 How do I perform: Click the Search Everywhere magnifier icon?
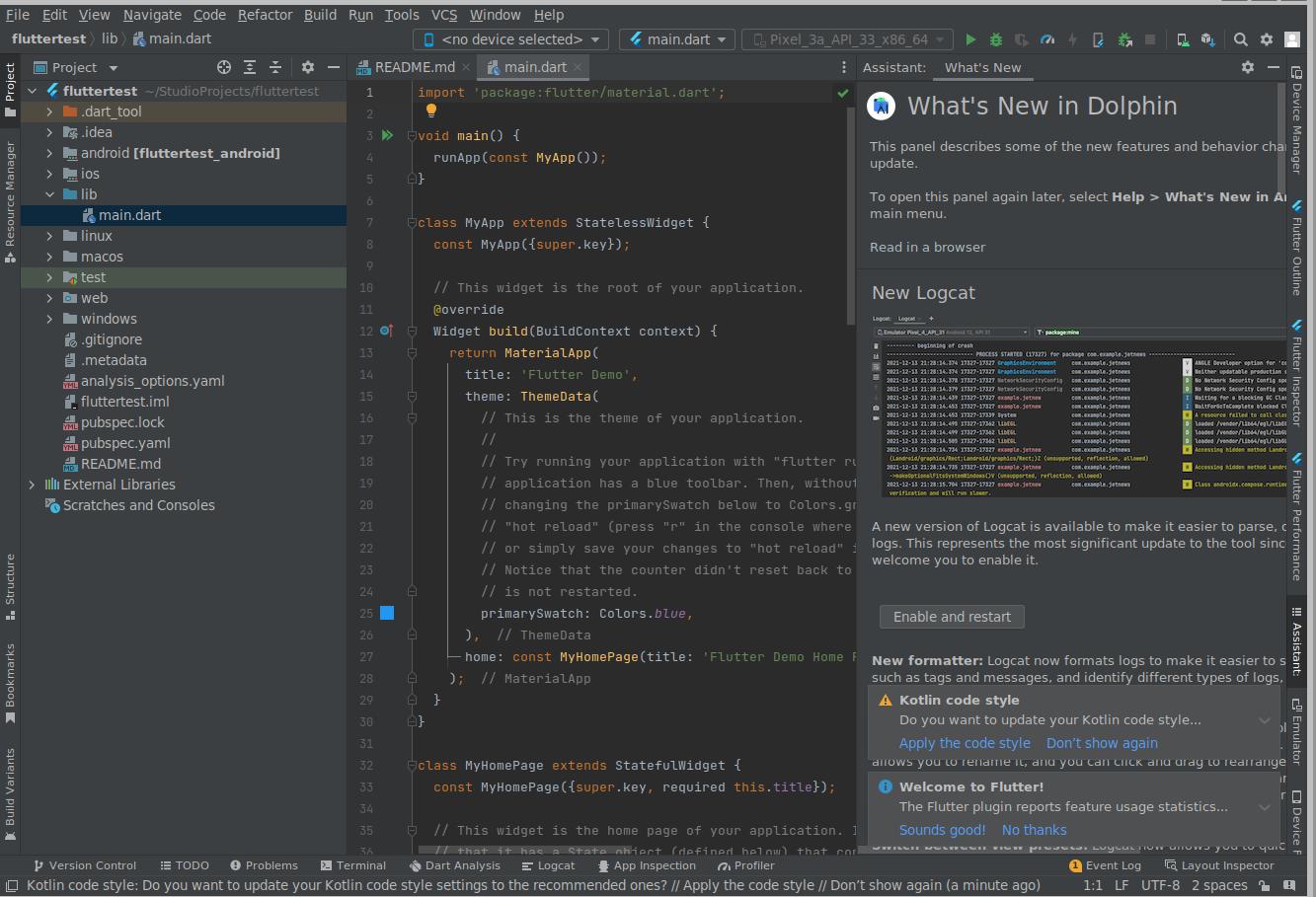click(x=1241, y=39)
